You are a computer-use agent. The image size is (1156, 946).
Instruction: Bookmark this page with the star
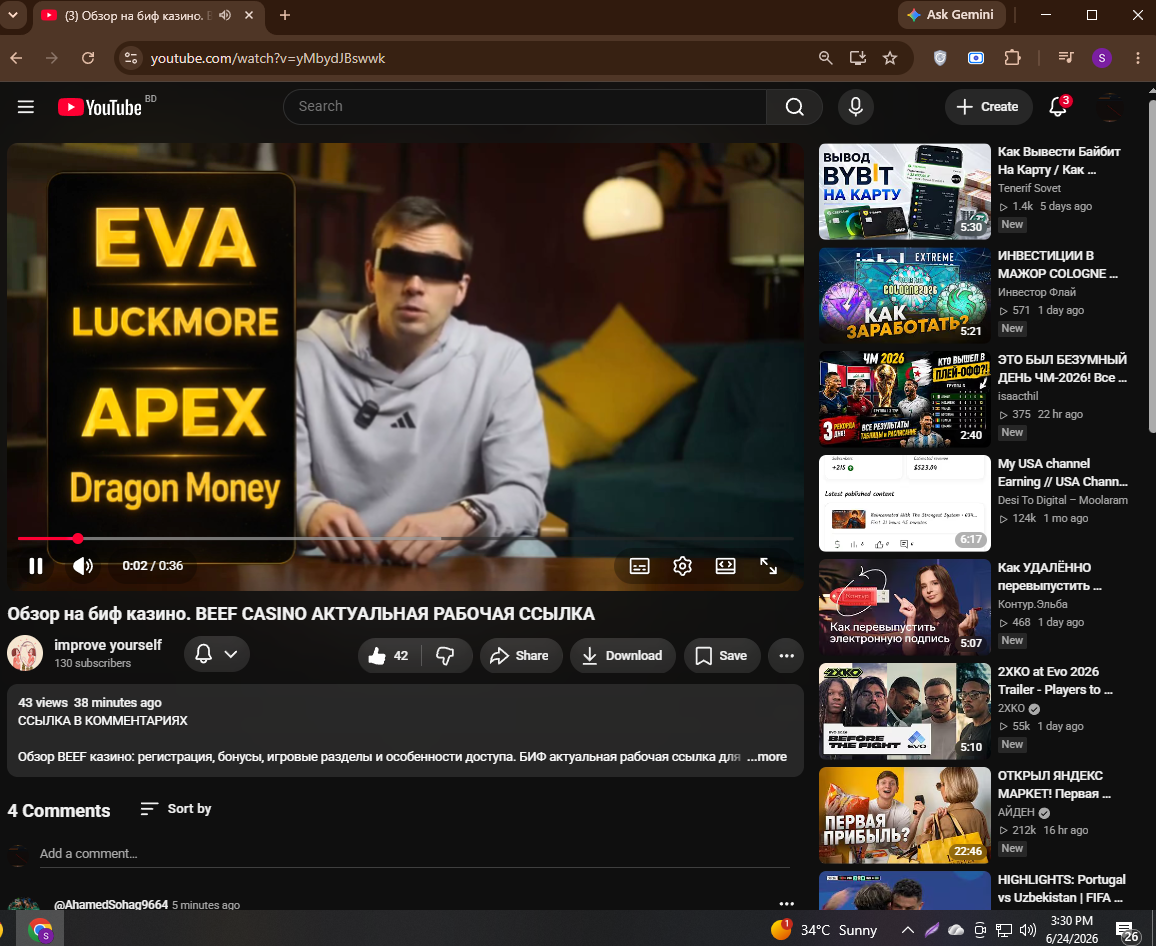tap(890, 58)
